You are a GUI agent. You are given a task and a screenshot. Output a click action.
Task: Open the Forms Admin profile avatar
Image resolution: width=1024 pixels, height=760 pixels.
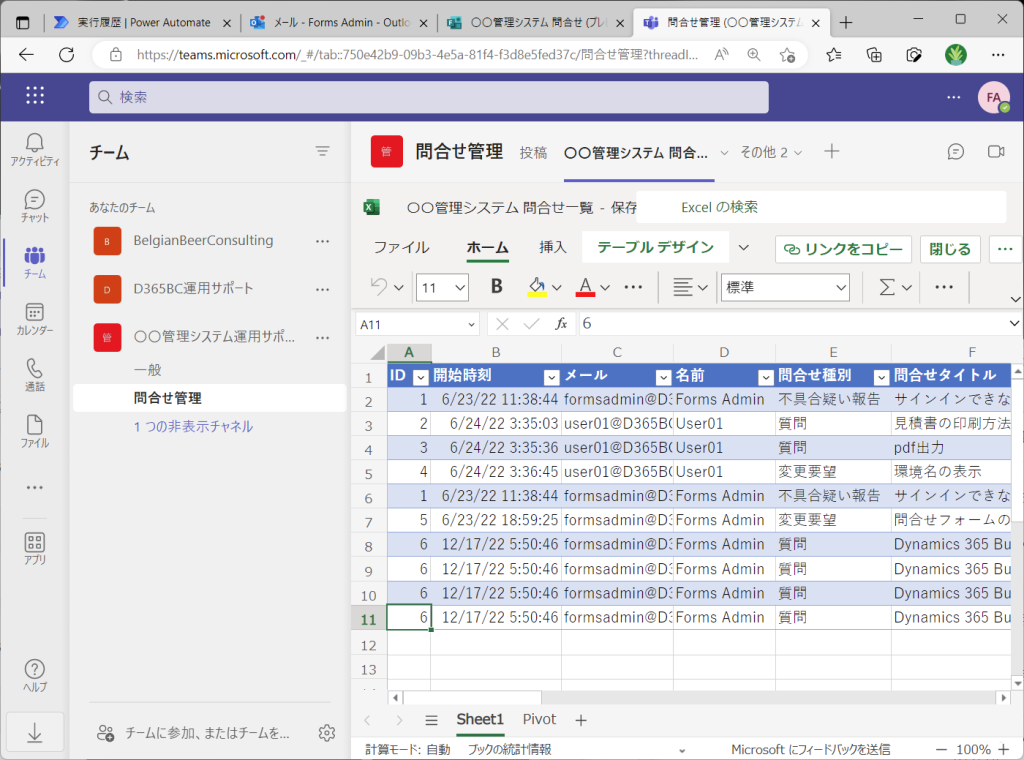[x=993, y=97]
